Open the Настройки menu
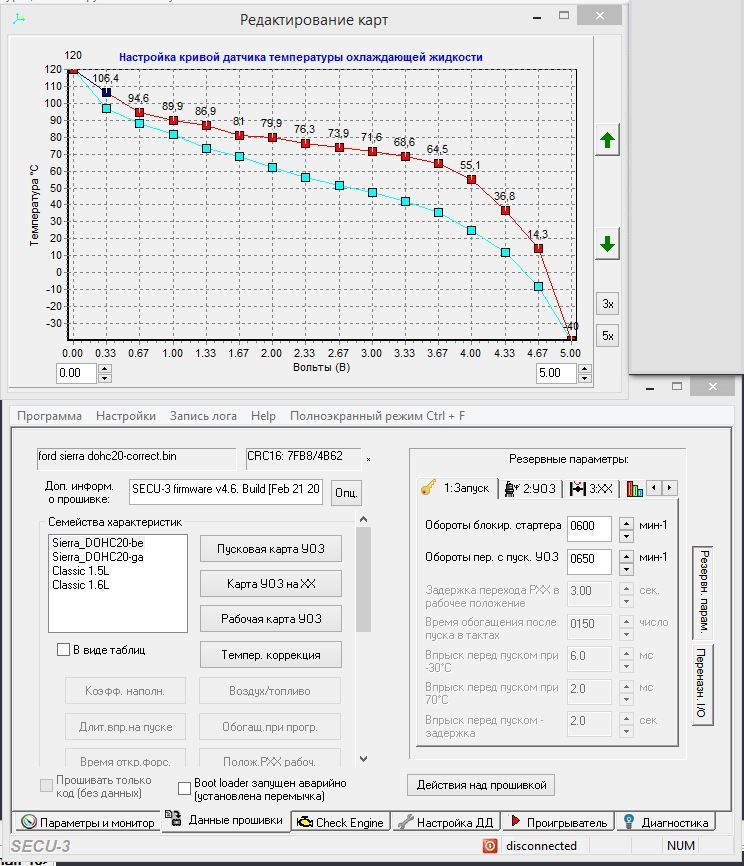This screenshot has height=866, width=744. (x=126, y=416)
